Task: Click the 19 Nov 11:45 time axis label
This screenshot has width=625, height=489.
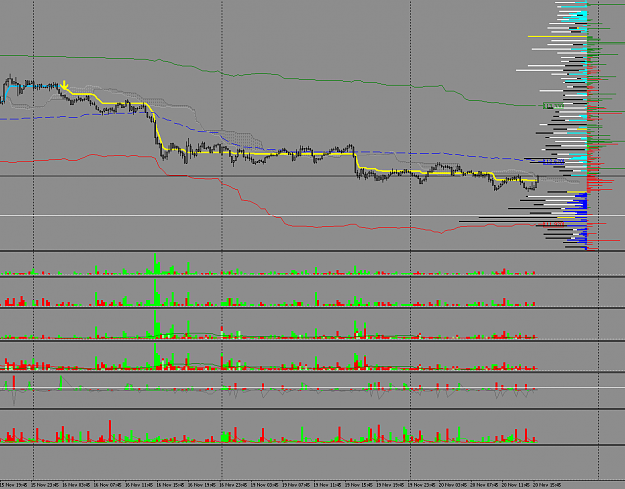Action: point(327,485)
